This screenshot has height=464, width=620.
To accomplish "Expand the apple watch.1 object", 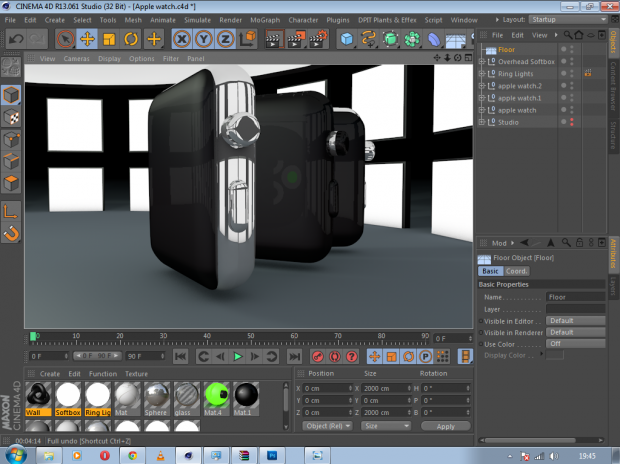I will pyautogui.click(x=482, y=98).
